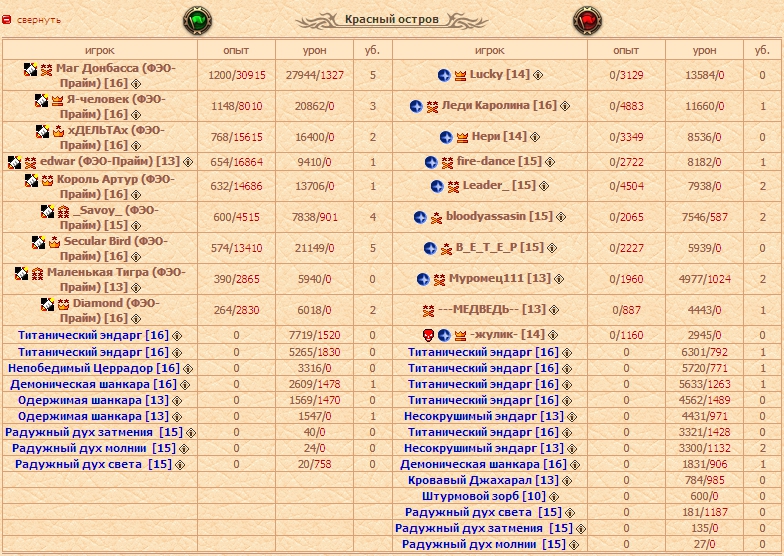The width and height of the screenshot is (784, 556).
Task: Select damage value 4977/1024
Action: [704, 280]
